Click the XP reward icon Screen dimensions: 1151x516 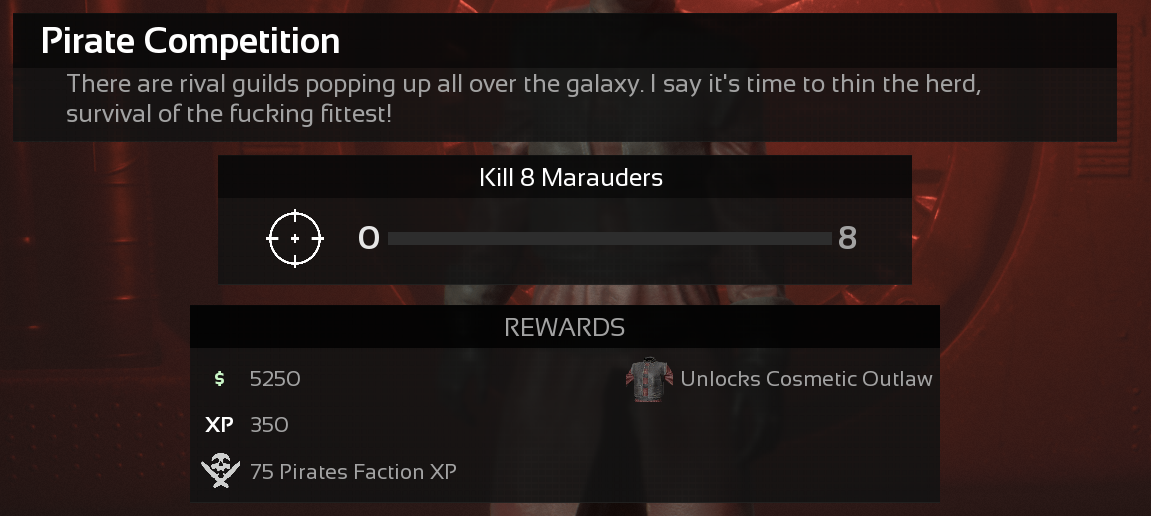(x=219, y=425)
